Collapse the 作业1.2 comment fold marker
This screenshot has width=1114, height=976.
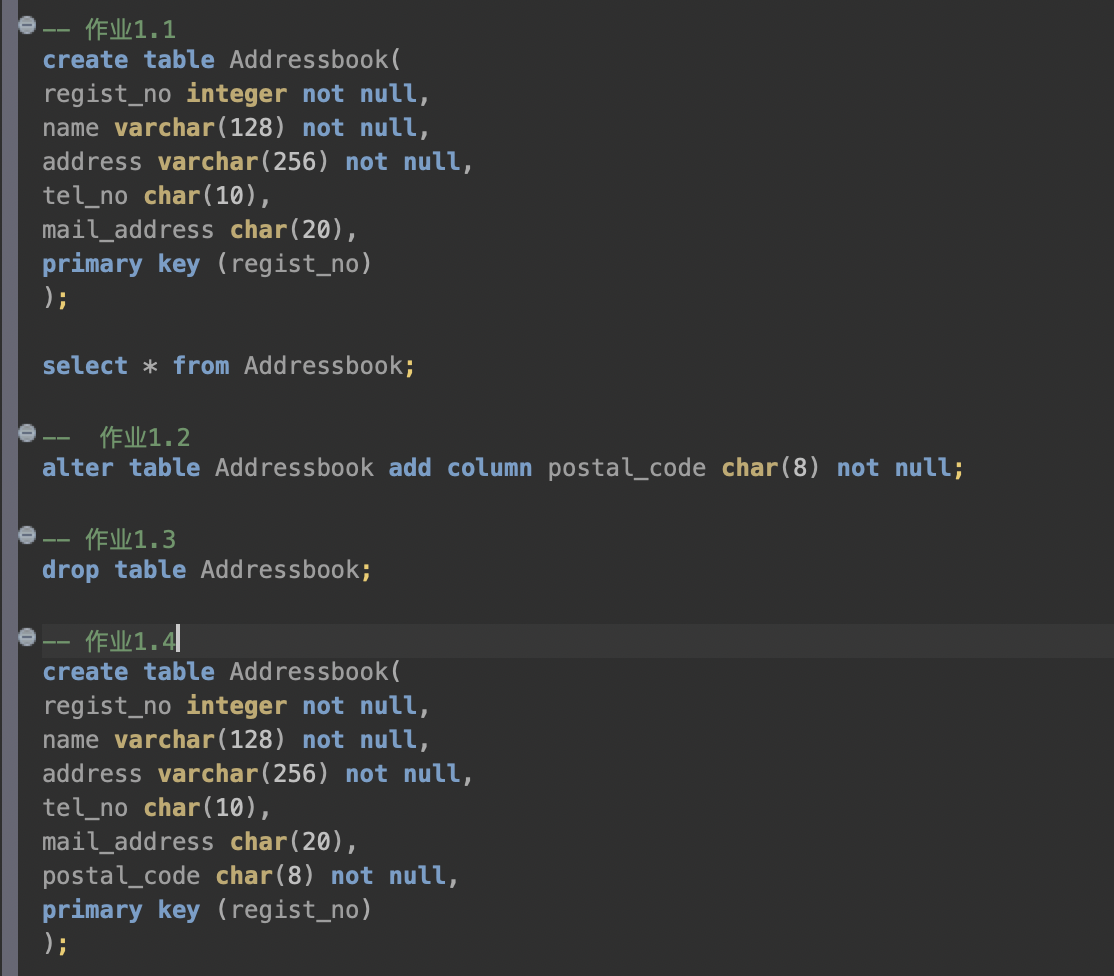pyautogui.click(x=27, y=433)
